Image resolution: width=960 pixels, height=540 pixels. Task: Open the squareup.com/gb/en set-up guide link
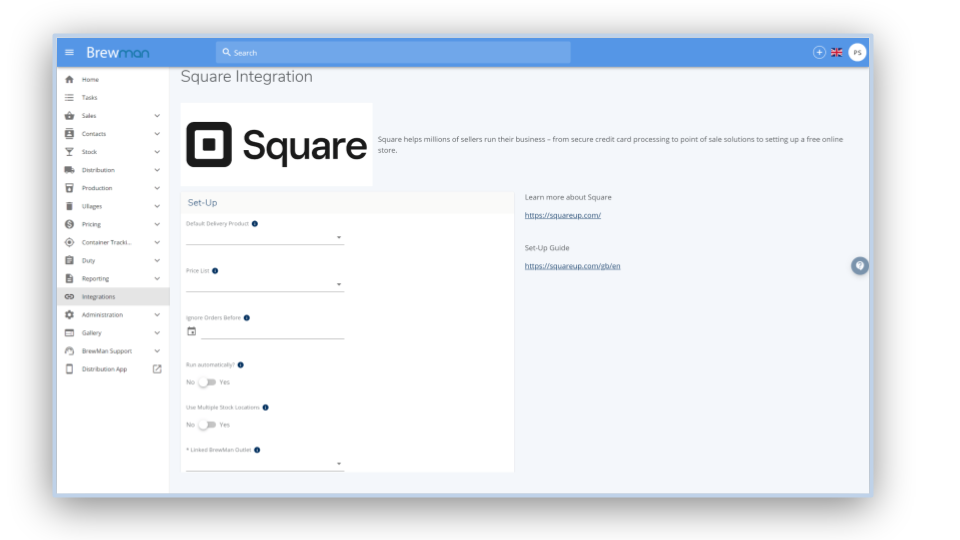click(572, 266)
